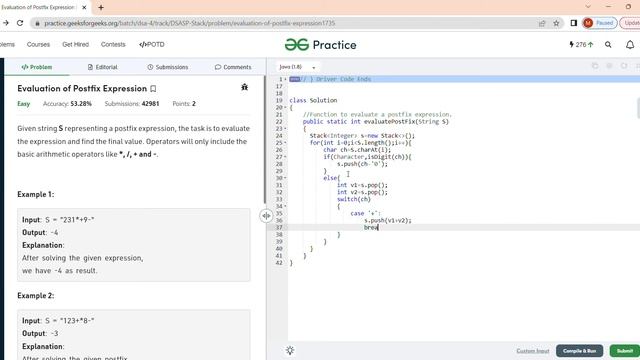
Task: Click the code editor vertical scrollbar
Action: [638, 108]
